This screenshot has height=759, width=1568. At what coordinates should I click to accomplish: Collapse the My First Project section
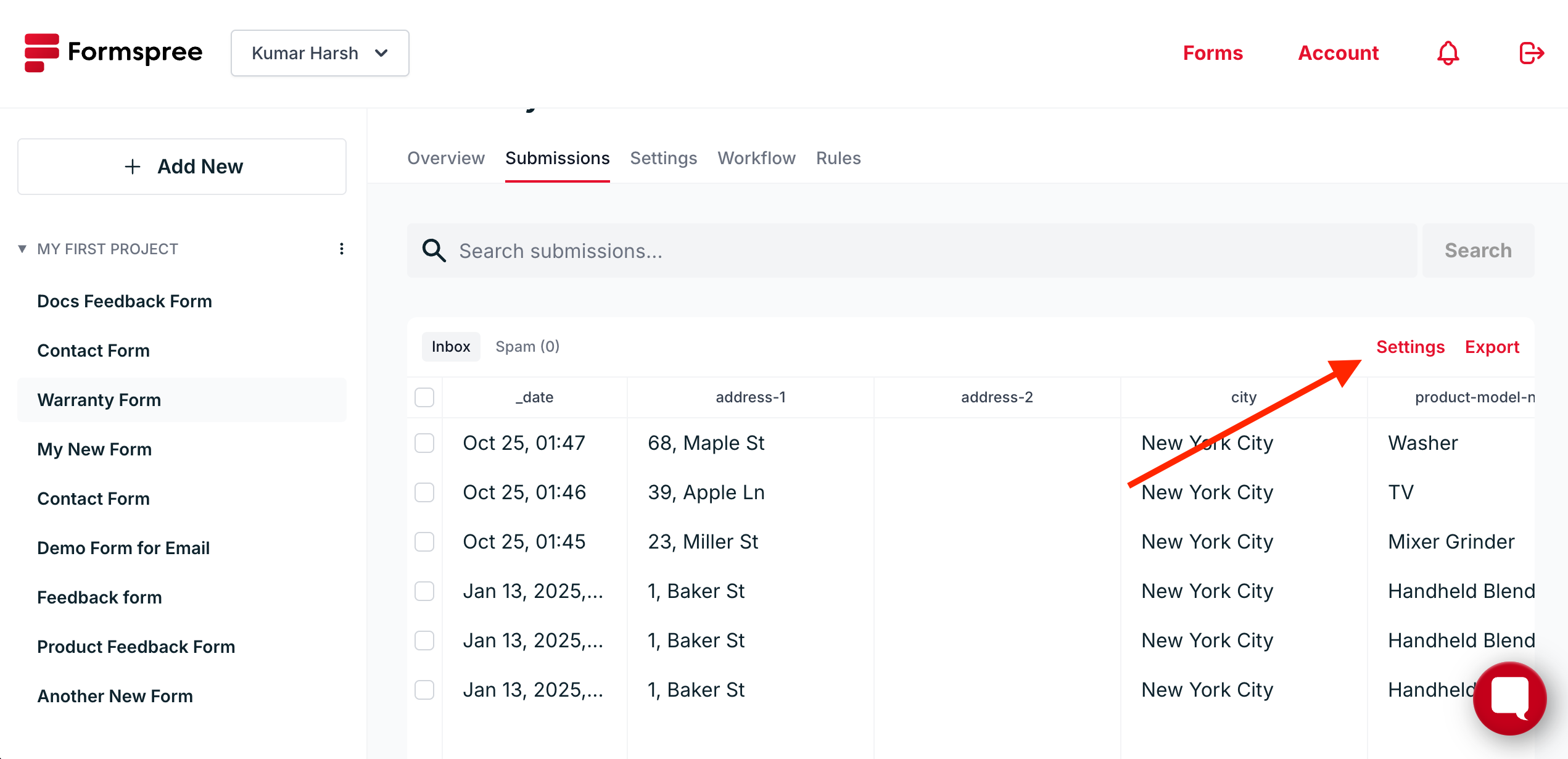coord(22,249)
